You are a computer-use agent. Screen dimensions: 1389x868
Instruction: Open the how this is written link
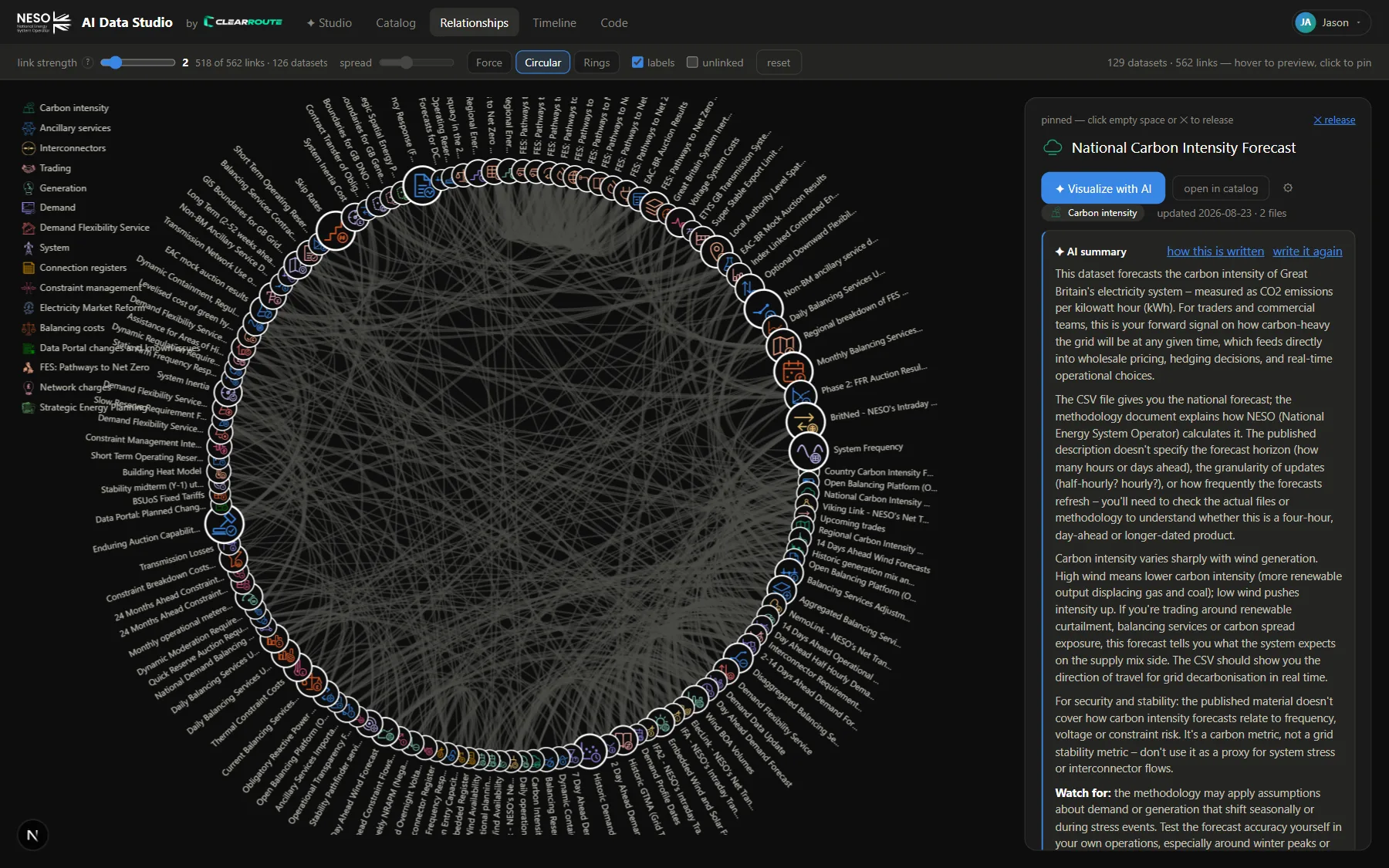(1215, 252)
